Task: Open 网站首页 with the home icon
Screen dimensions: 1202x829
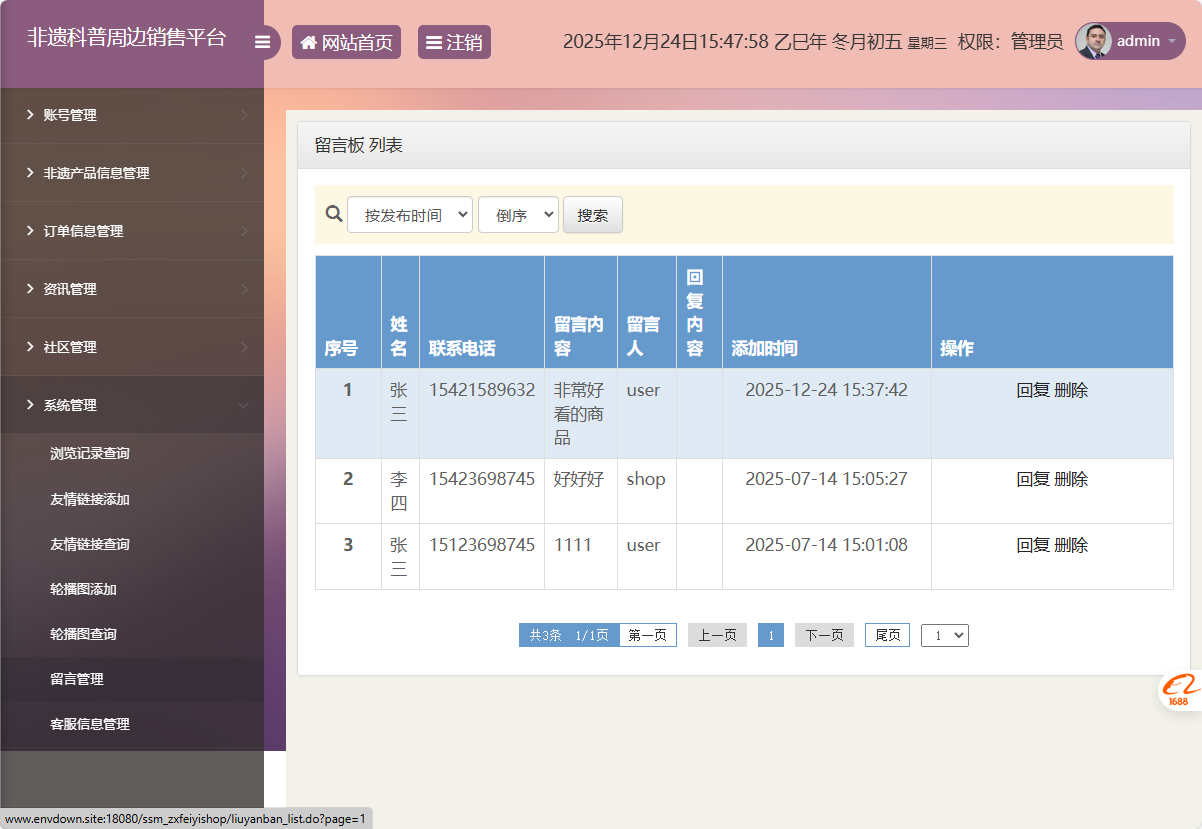Action: [x=346, y=42]
